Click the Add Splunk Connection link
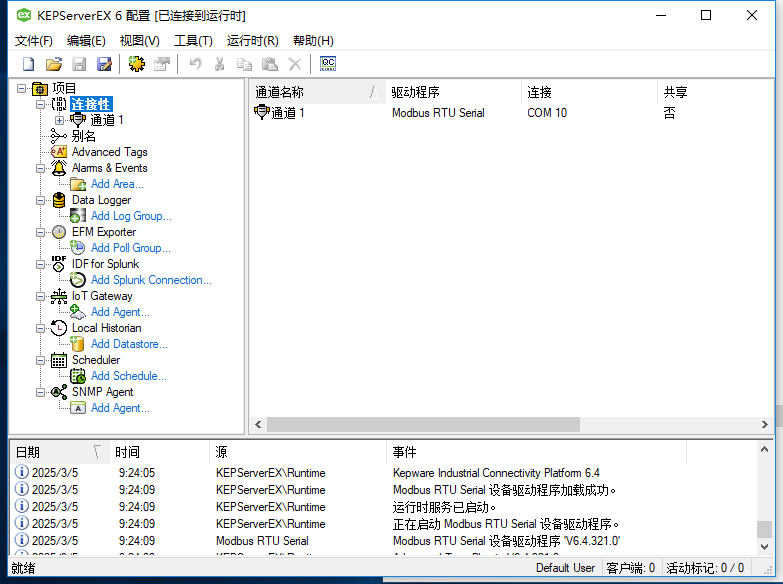 tap(151, 280)
